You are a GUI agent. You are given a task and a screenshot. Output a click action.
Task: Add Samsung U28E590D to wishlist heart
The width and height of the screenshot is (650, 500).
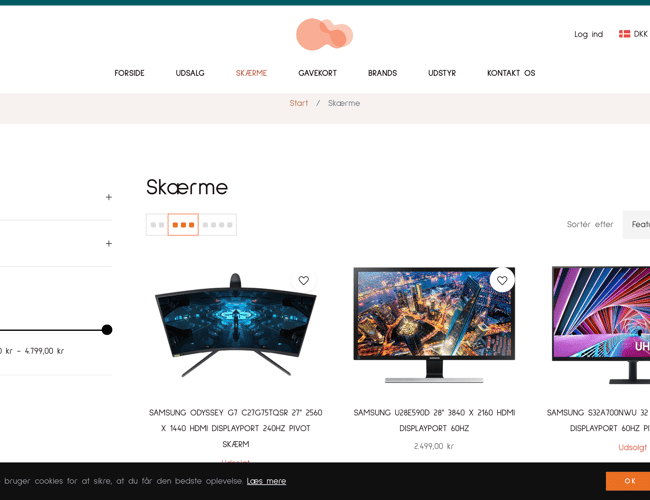pyautogui.click(x=502, y=281)
